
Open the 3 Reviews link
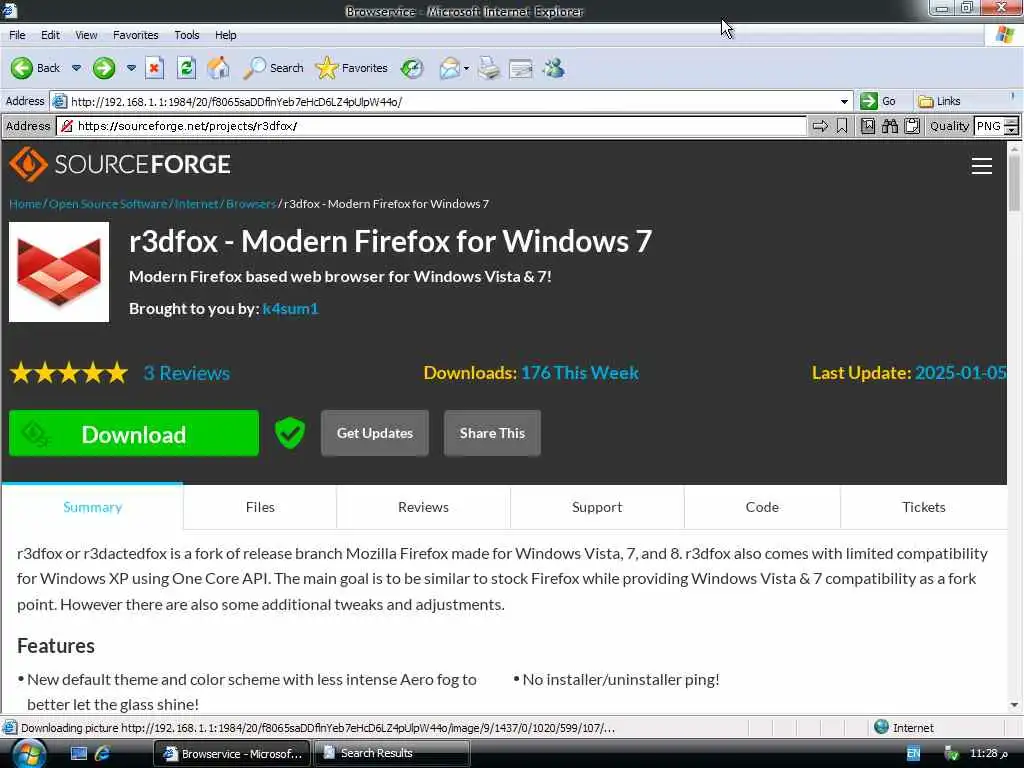[186, 373]
